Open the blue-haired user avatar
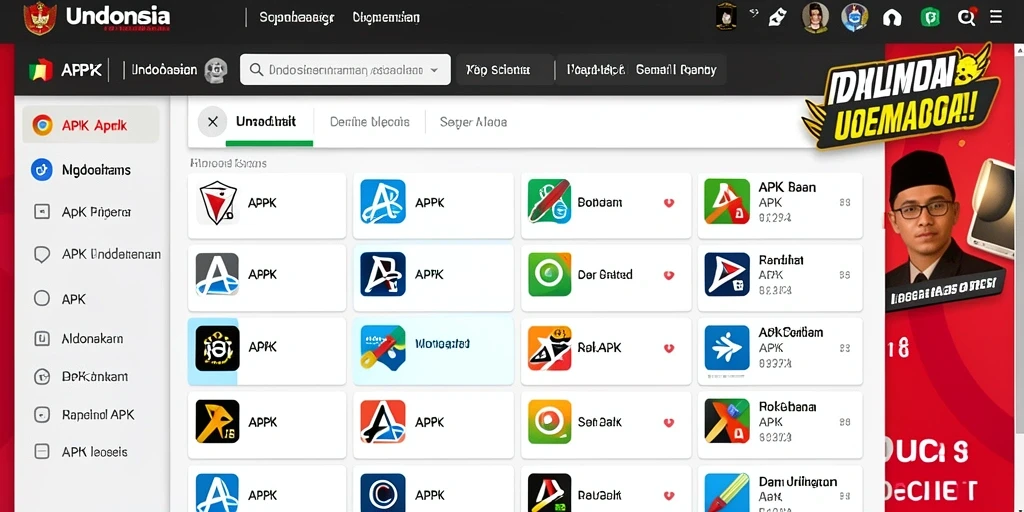Screen dimensions: 1024x512 point(854,18)
